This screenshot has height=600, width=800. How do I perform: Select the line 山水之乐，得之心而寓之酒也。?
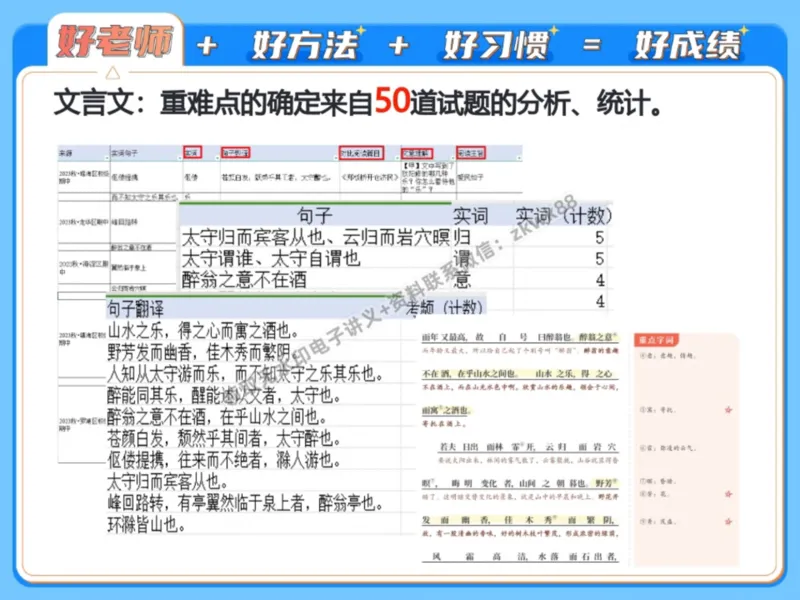click(x=203, y=331)
